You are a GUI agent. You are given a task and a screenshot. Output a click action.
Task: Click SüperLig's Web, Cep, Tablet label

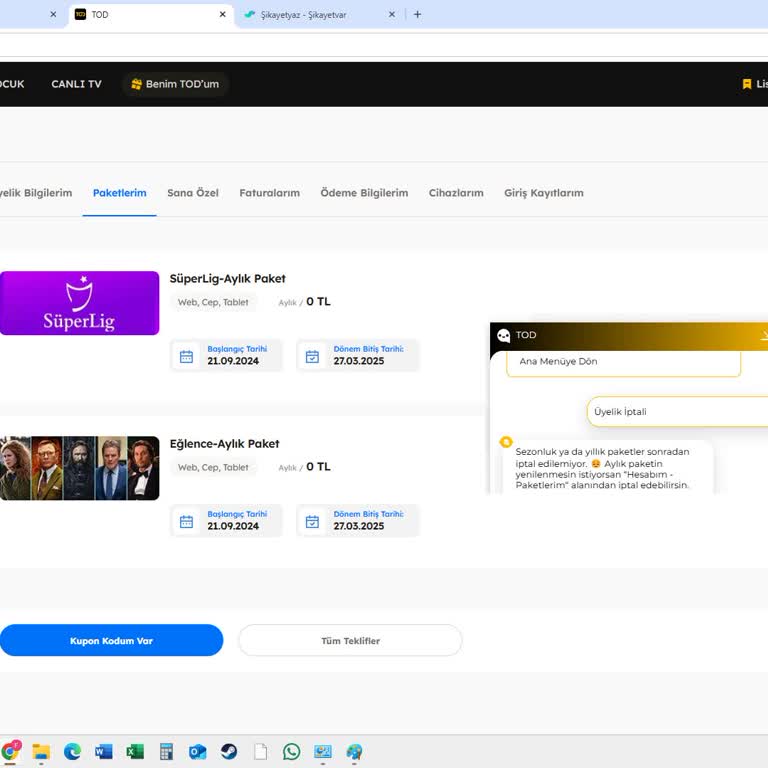pos(213,302)
